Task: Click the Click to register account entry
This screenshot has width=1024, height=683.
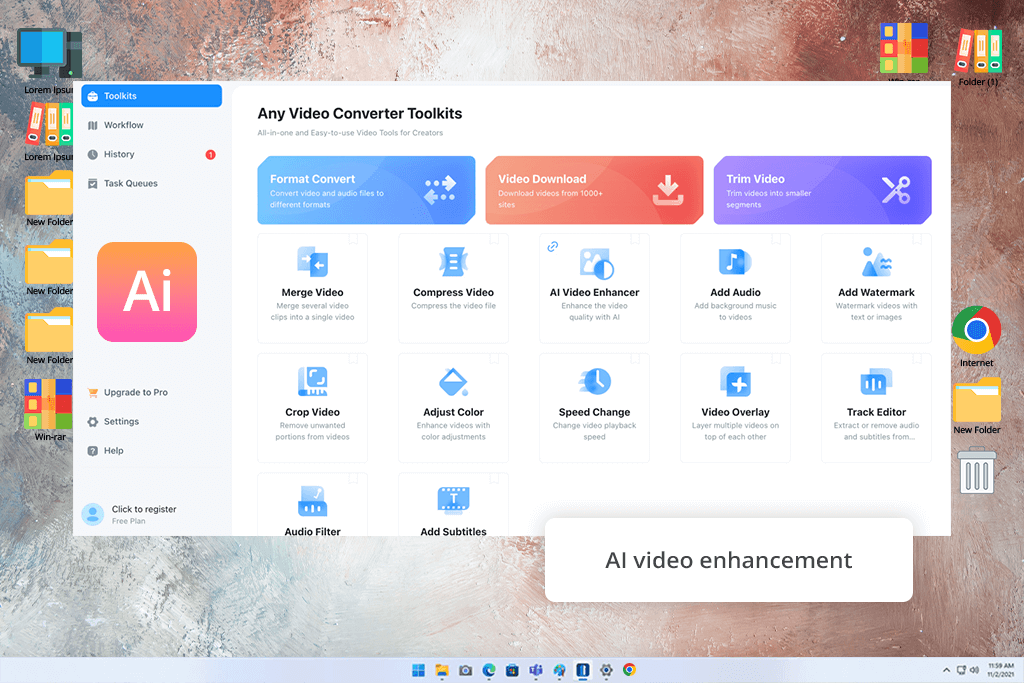Action: (129, 514)
